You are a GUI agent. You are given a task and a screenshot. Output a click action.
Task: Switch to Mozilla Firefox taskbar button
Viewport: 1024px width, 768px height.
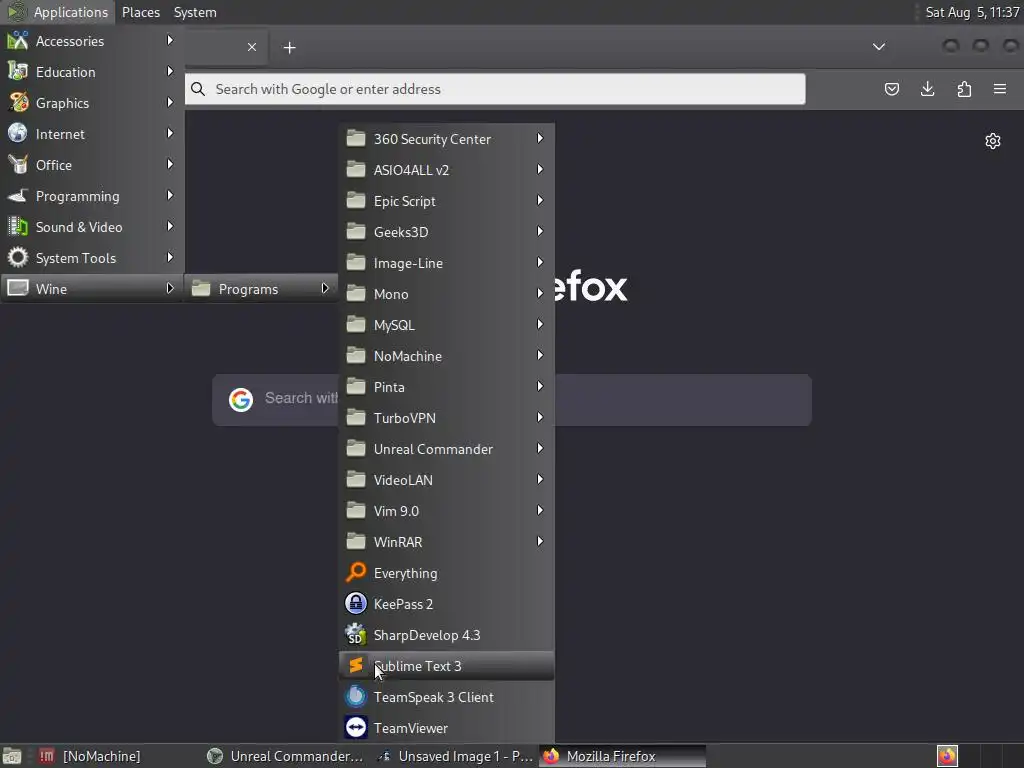pos(623,756)
